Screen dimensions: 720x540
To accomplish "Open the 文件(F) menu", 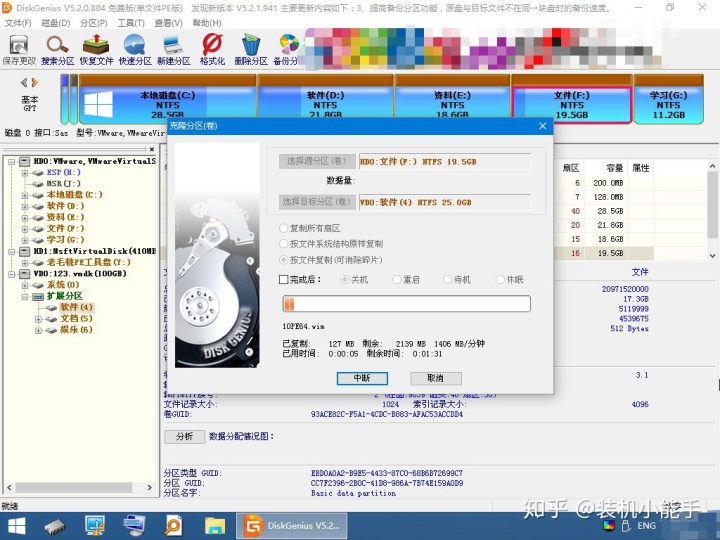I will [x=18, y=23].
